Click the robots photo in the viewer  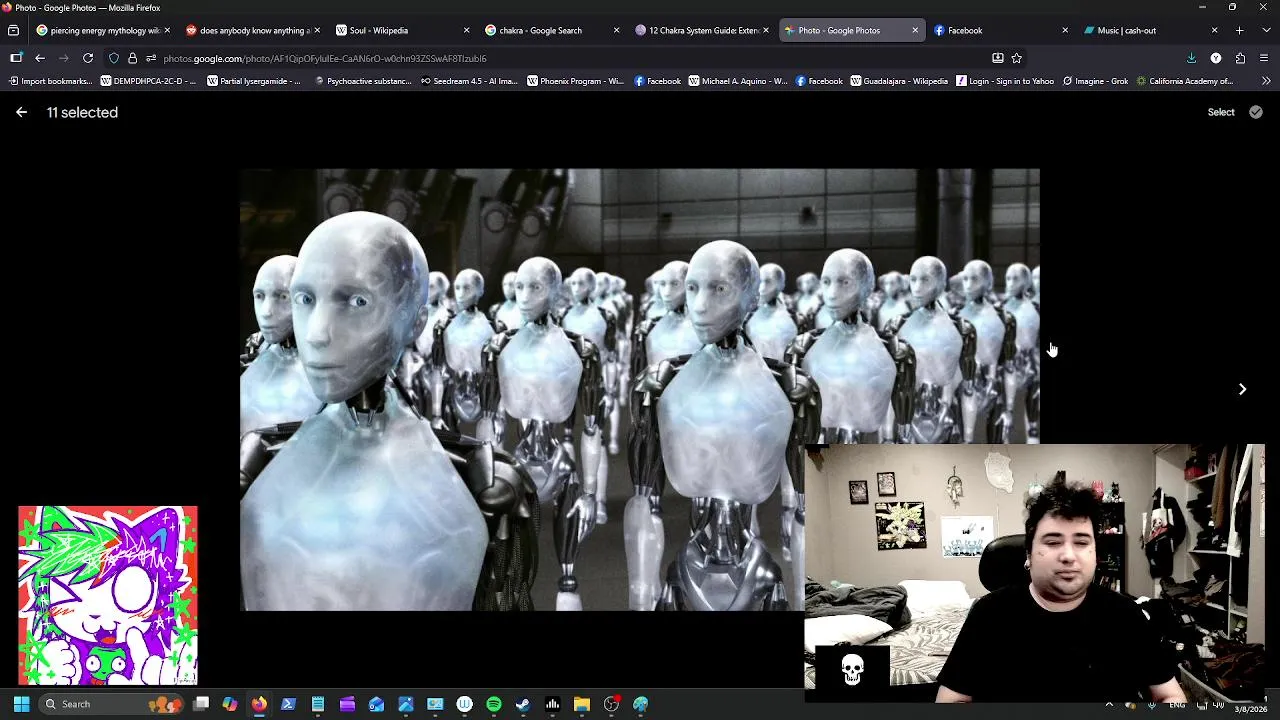[640, 390]
